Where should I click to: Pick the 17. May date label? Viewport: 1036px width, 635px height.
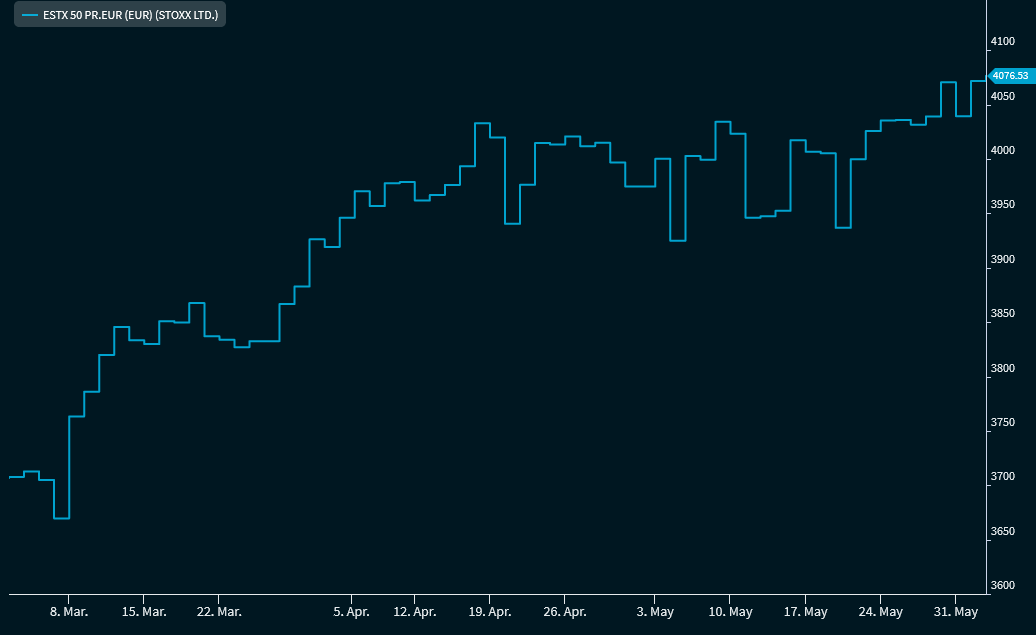(x=805, y=611)
